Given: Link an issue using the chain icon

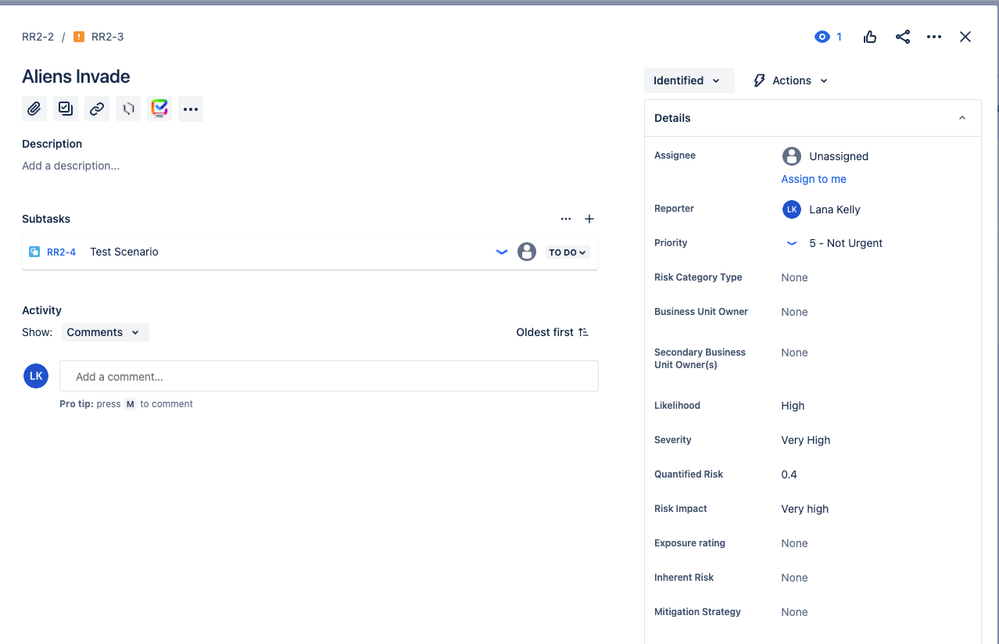Looking at the screenshot, I should coord(97,109).
